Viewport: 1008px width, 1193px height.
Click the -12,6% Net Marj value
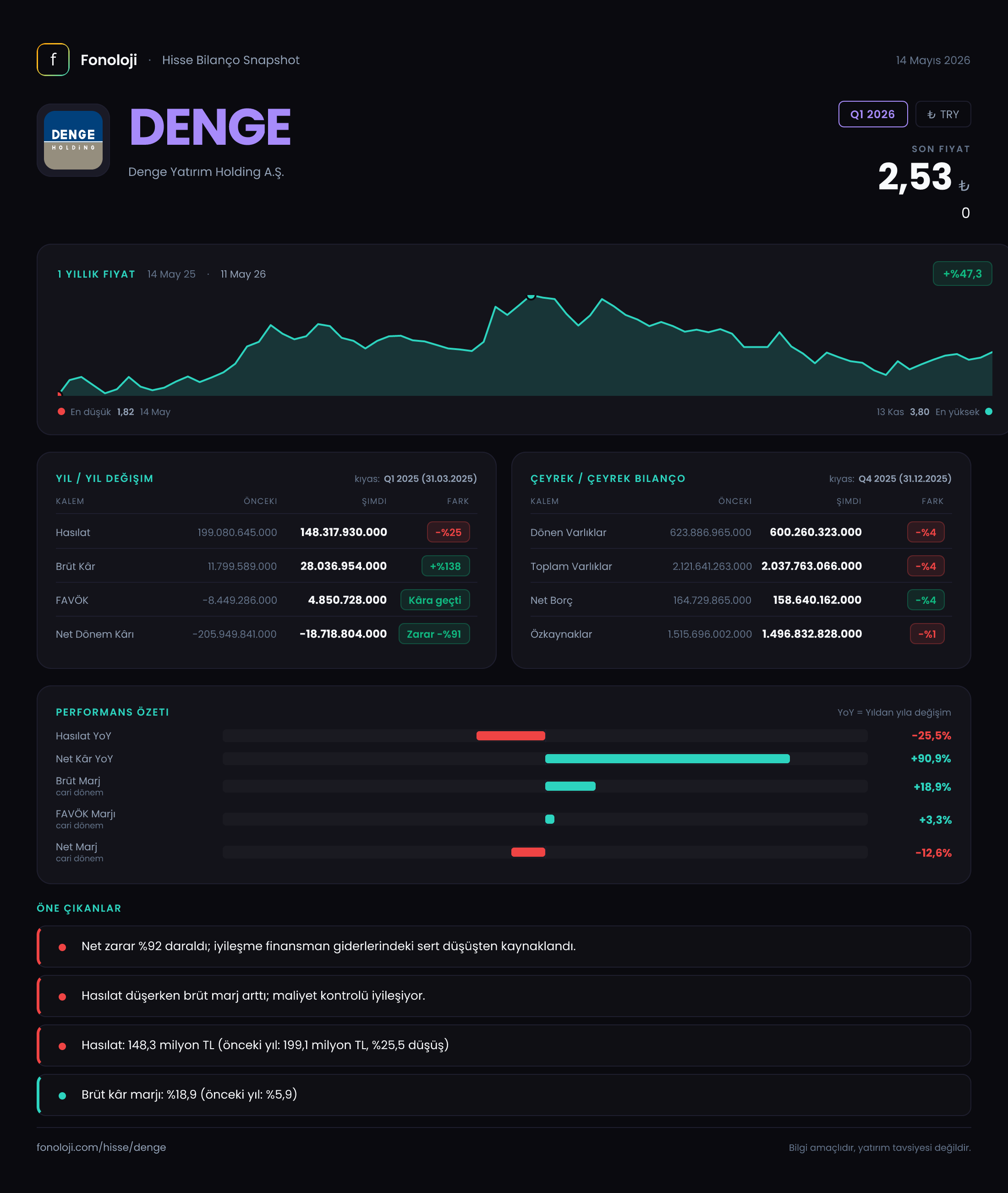[934, 853]
